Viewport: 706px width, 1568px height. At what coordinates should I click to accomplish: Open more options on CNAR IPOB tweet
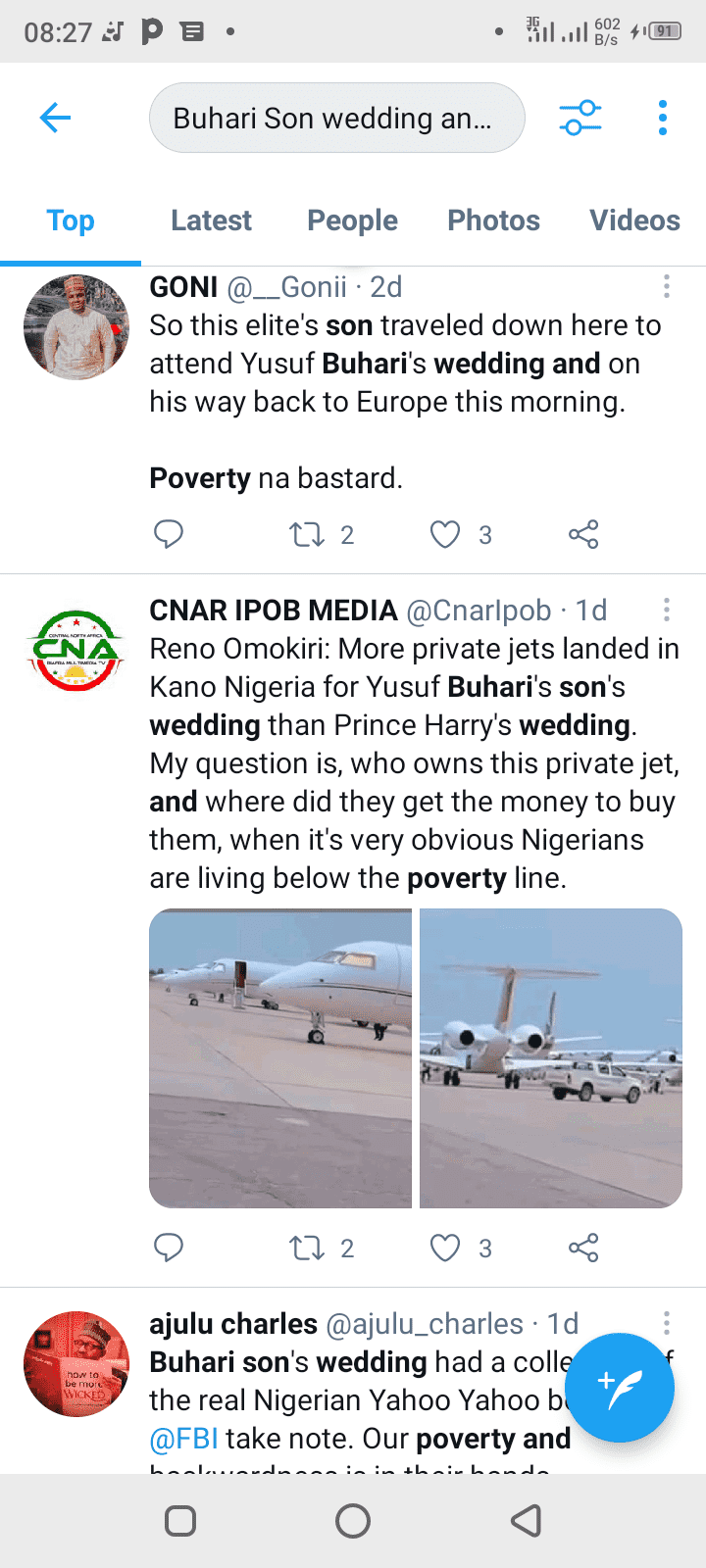[x=667, y=610]
